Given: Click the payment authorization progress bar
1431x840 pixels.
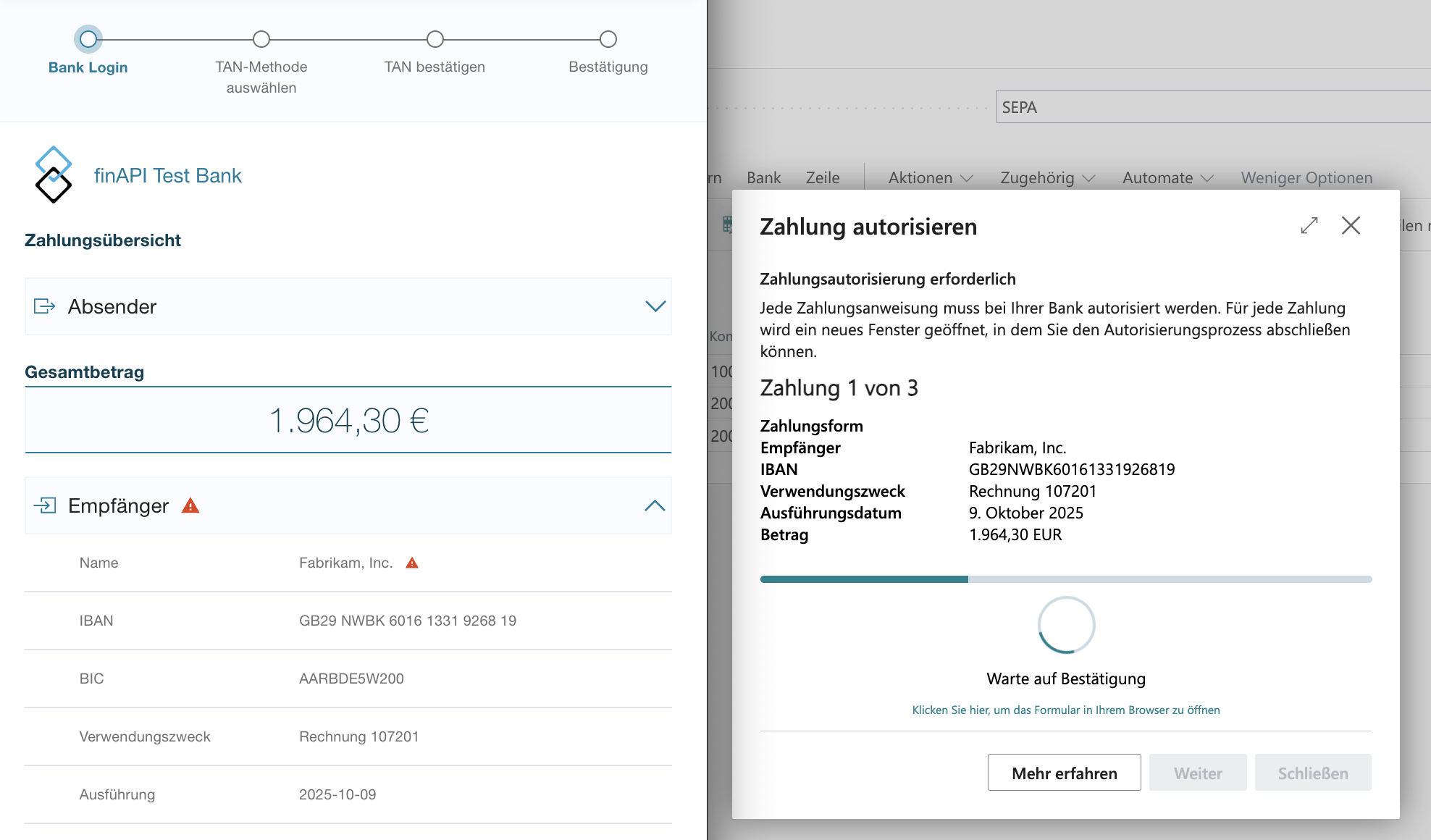Looking at the screenshot, I should pyautogui.click(x=1065, y=579).
